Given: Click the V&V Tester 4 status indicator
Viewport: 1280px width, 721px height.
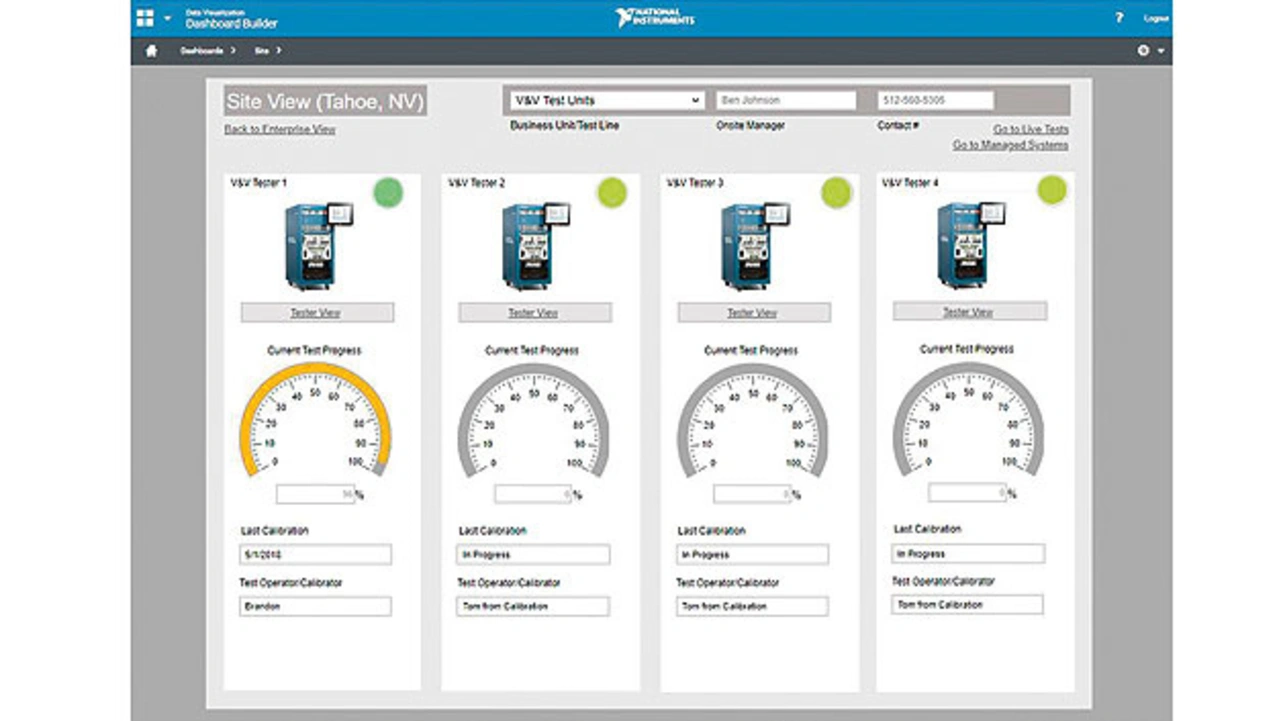Looking at the screenshot, I should click(x=1052, y=189).
